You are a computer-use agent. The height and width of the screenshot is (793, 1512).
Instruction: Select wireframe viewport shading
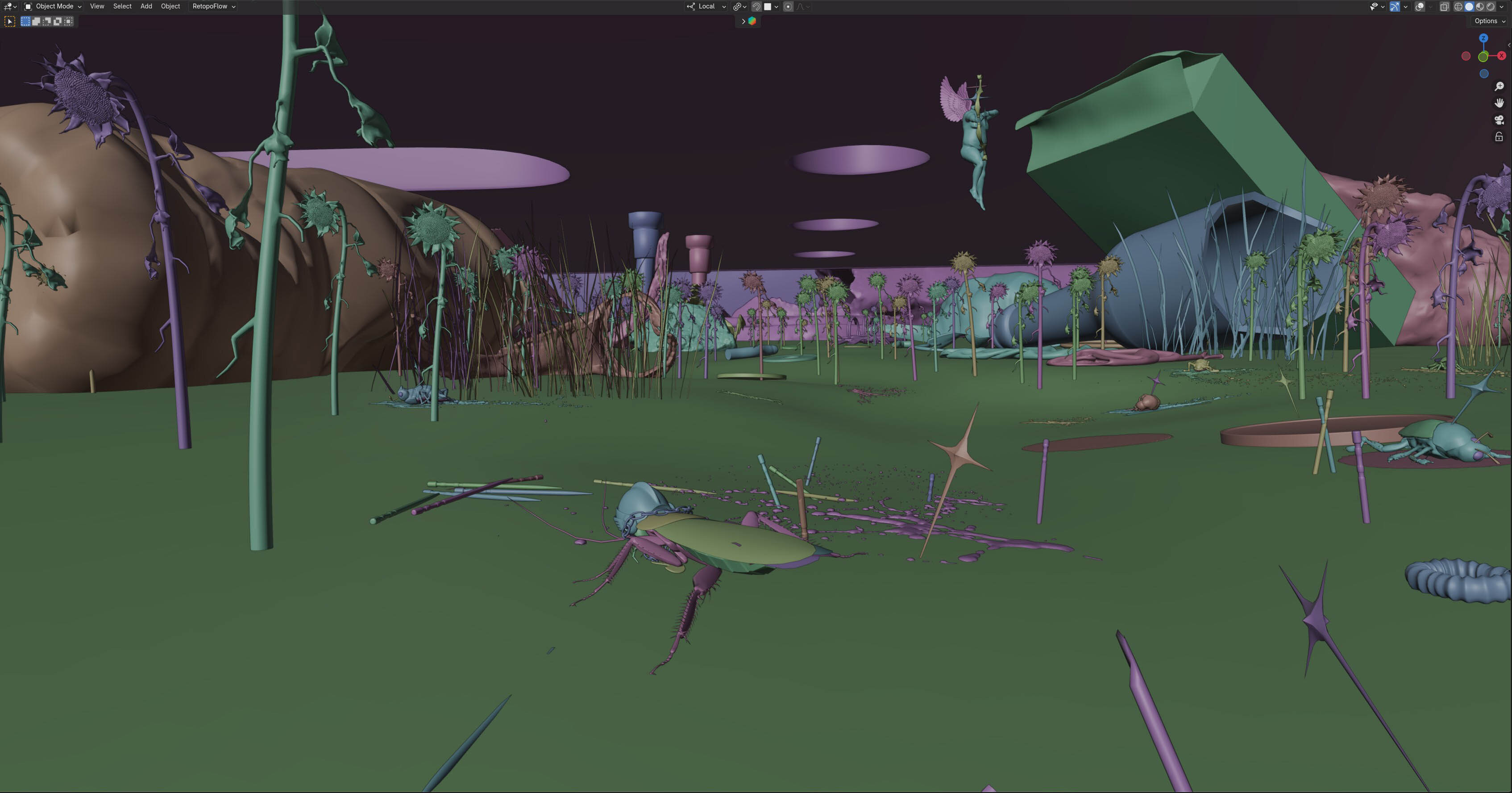point(1458,6)
